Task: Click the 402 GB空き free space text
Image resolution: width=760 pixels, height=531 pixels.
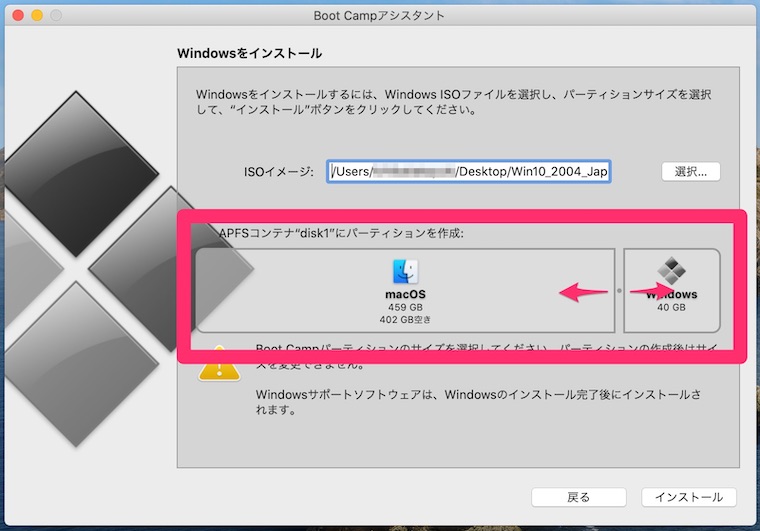Action: [x=405, y=320]
